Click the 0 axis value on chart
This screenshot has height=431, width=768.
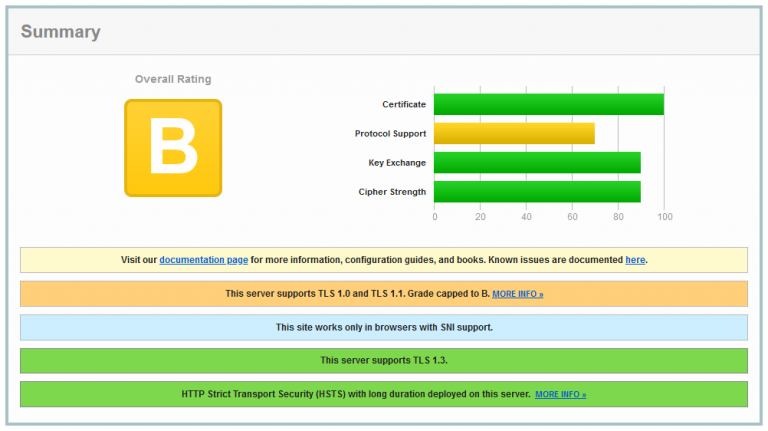pyautogui.click(x=435, y=216)
